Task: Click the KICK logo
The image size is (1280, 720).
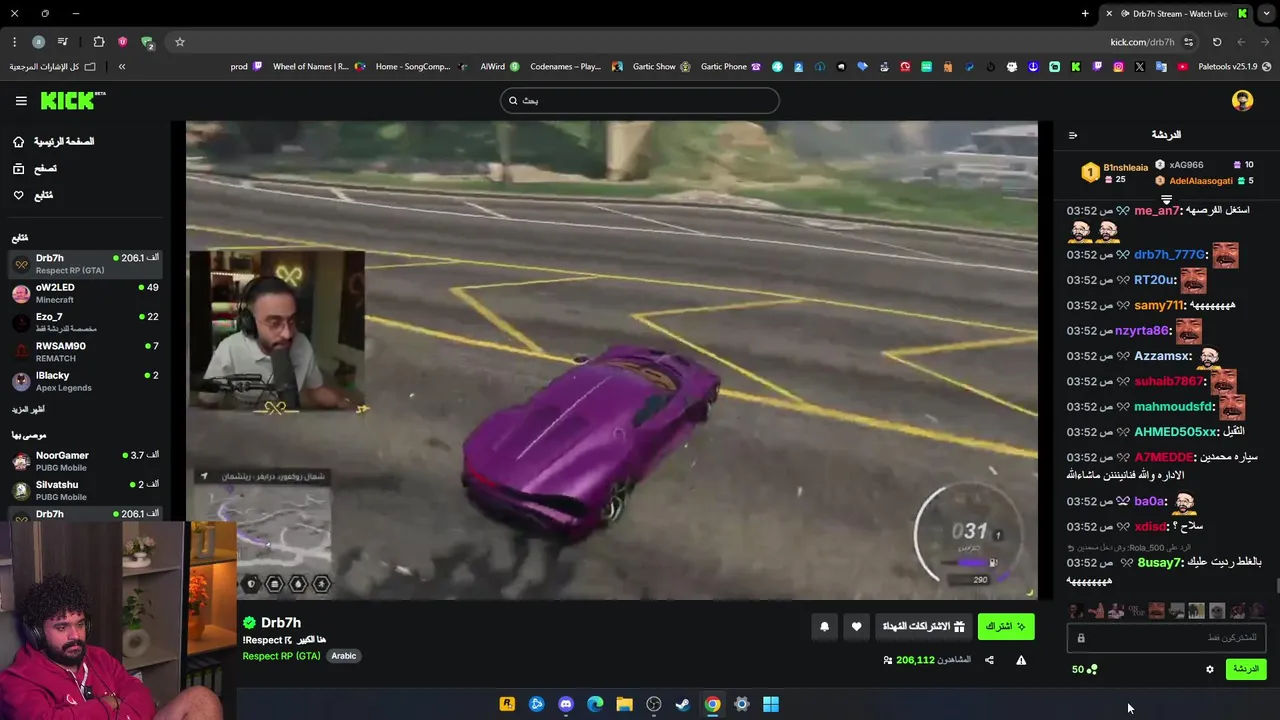Action: [x=72, y=100]
